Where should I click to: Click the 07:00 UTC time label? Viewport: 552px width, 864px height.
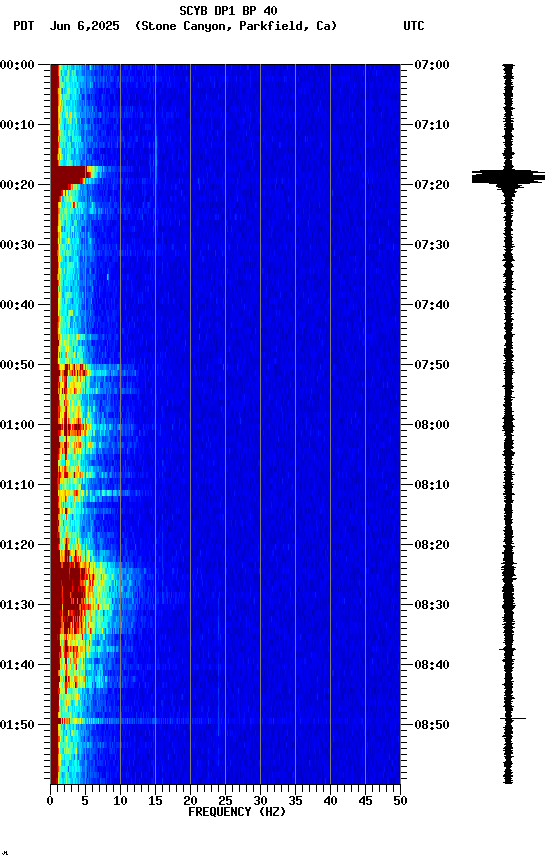432,65
